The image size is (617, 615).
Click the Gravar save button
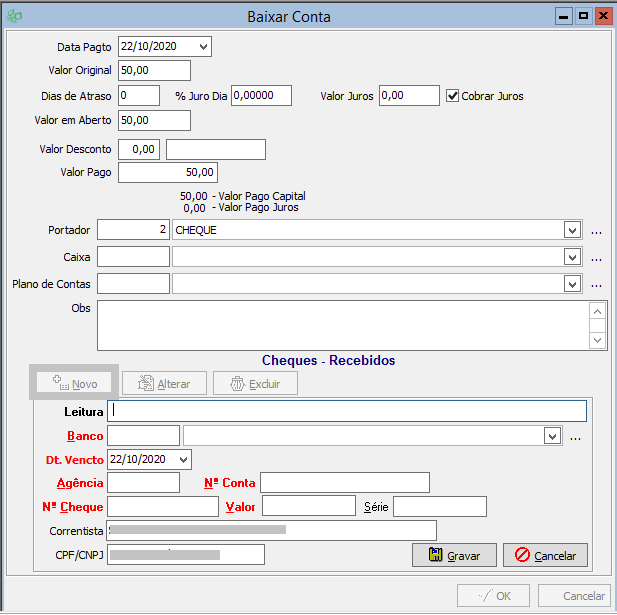[x=454, y=555]
